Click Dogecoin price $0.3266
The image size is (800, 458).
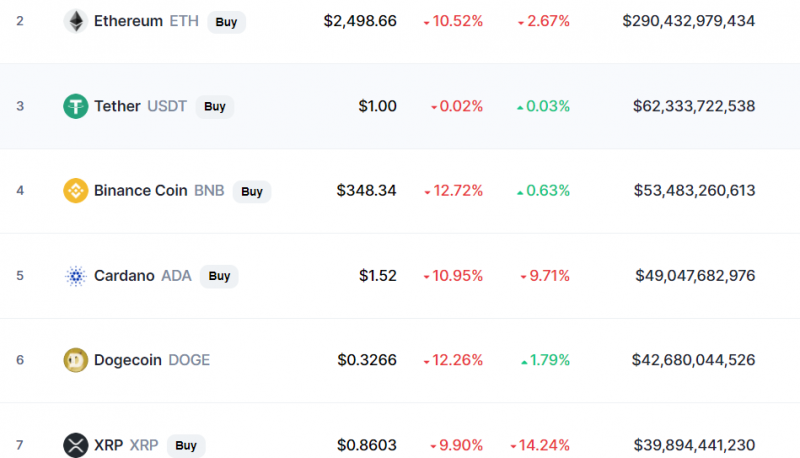pos(367,360)
